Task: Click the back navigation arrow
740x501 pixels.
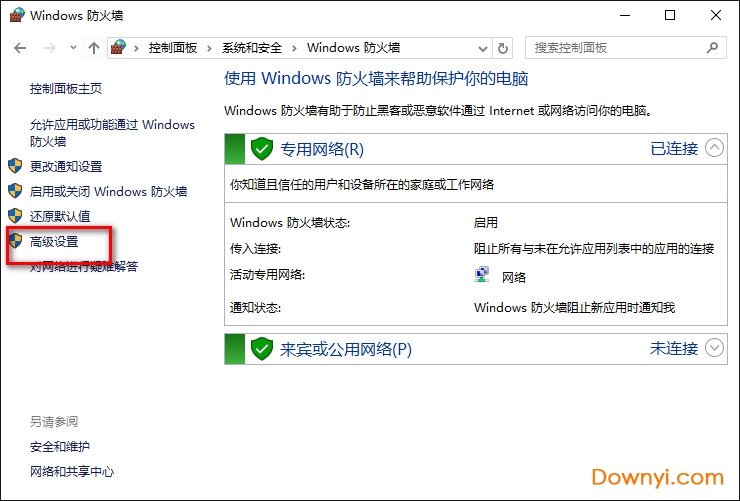Action: [21, 47]
